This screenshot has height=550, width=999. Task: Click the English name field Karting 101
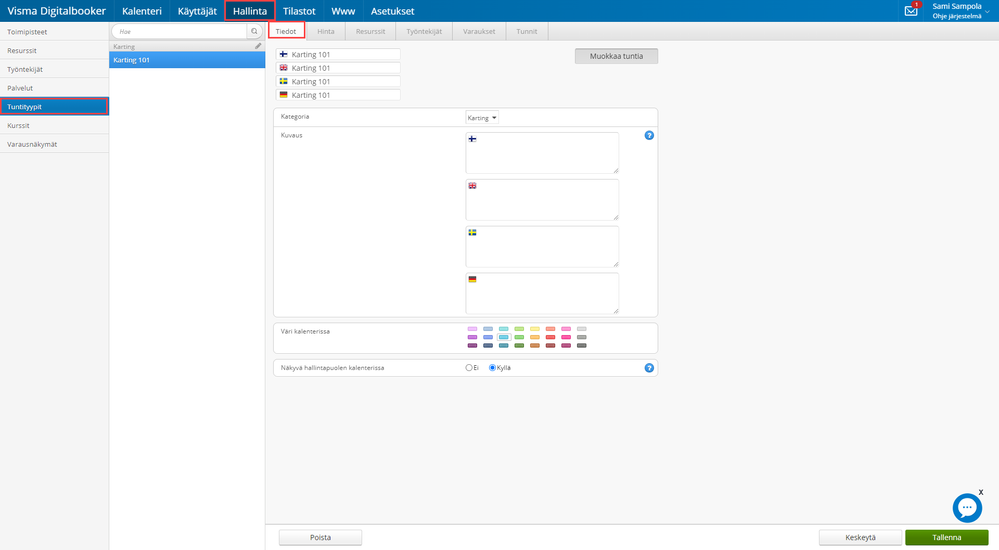(338, 68)
